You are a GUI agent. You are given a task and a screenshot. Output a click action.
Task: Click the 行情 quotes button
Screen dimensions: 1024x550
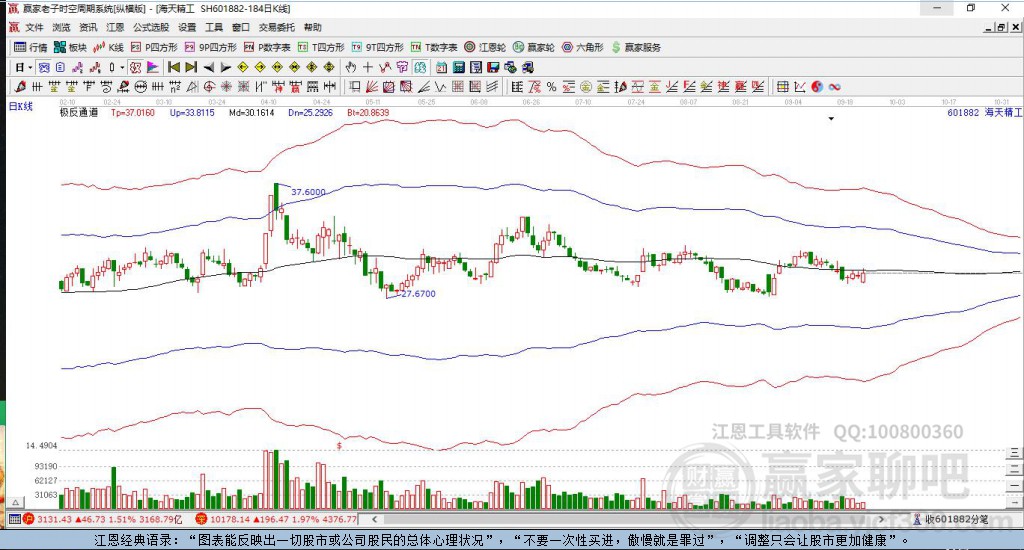point(30,47)
